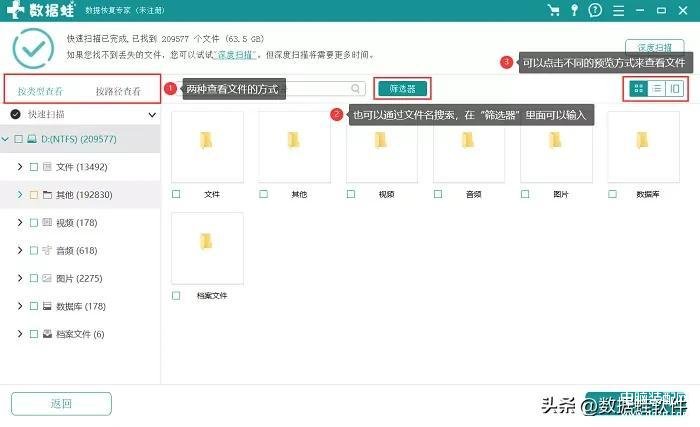The width and height of the screenshot is (700, 427).
Task: Click the D:(NTFS) drive icon
Action: [32, 139]
